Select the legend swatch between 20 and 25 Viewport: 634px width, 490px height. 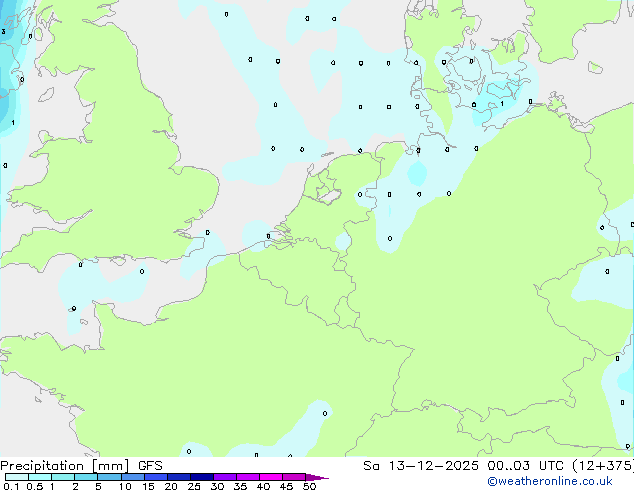pos(179,477)
